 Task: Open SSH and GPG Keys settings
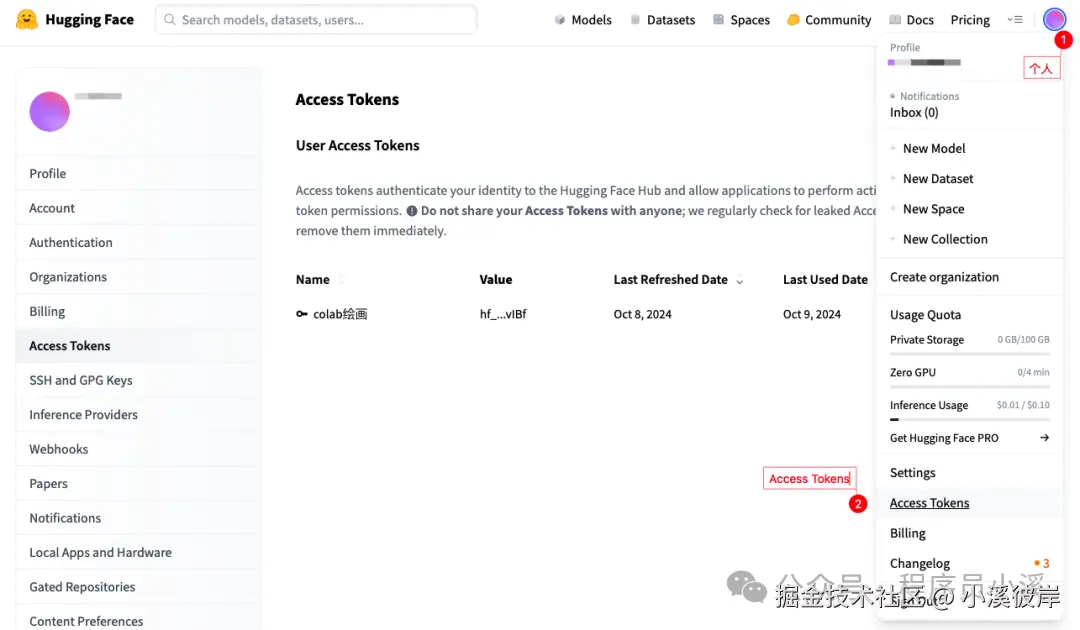point(81,380)
